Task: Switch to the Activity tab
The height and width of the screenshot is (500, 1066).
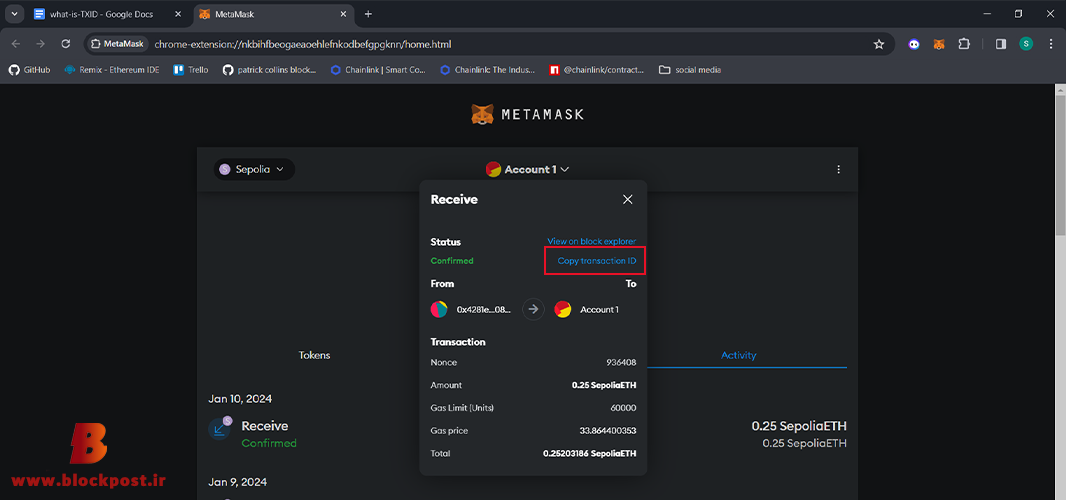Action: point(738,355)
